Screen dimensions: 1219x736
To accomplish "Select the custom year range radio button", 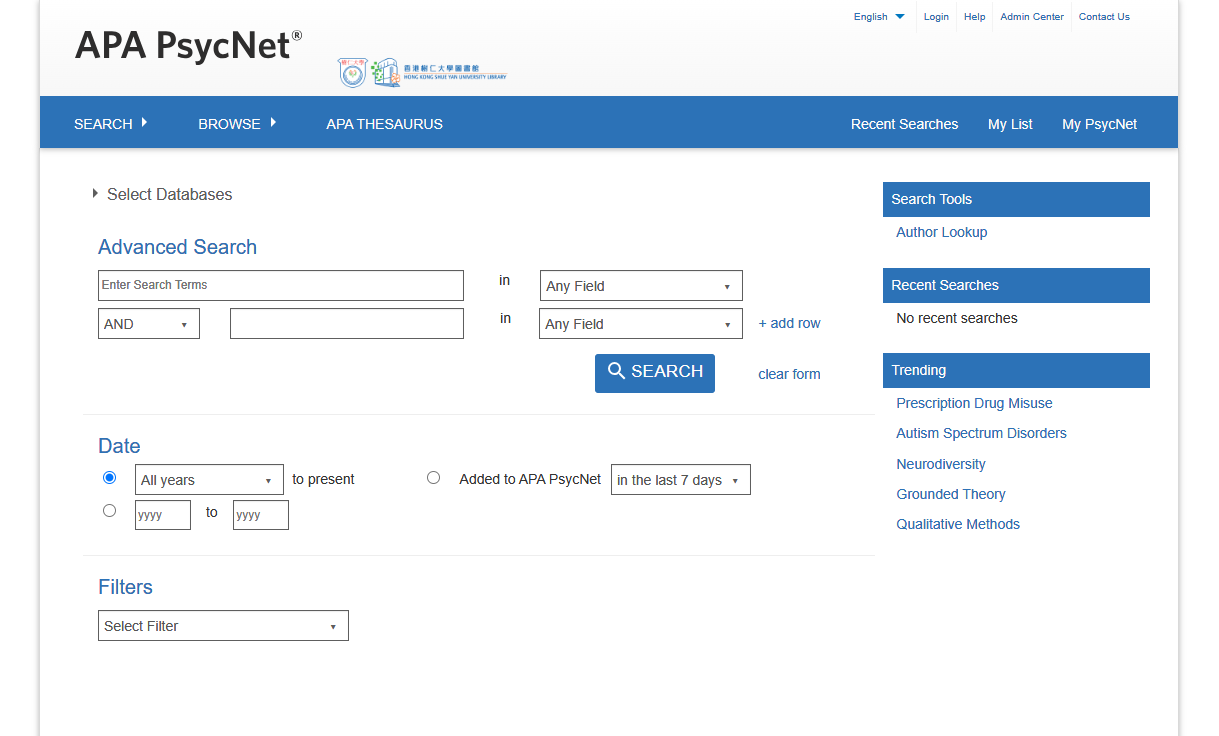I will [110, 511].
